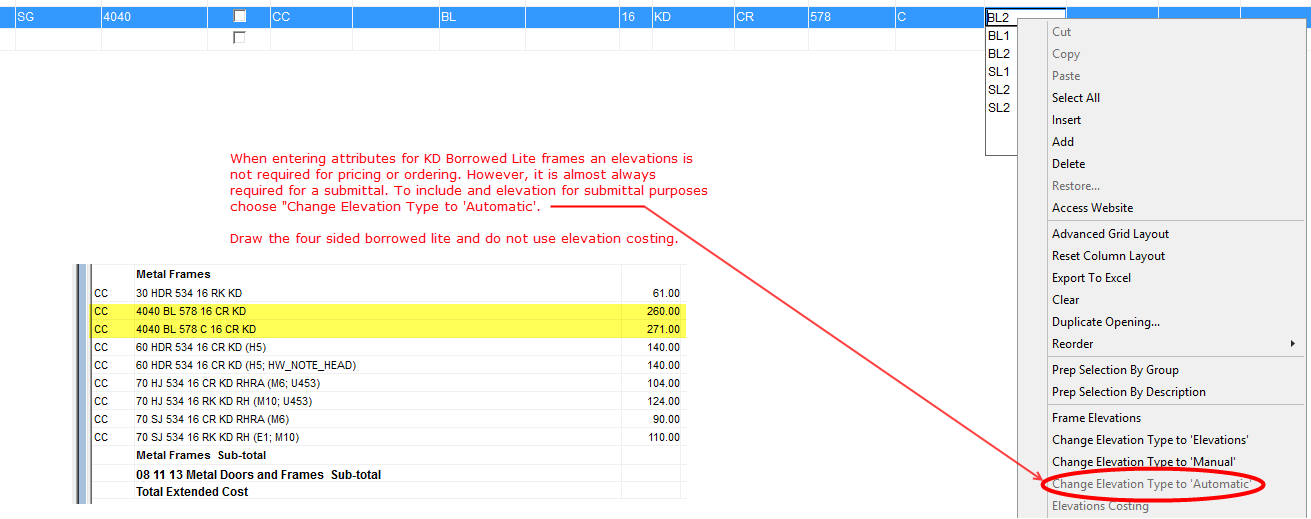Open Access Website menu entry
The image size is (1311, 519).
[1092, 208]
